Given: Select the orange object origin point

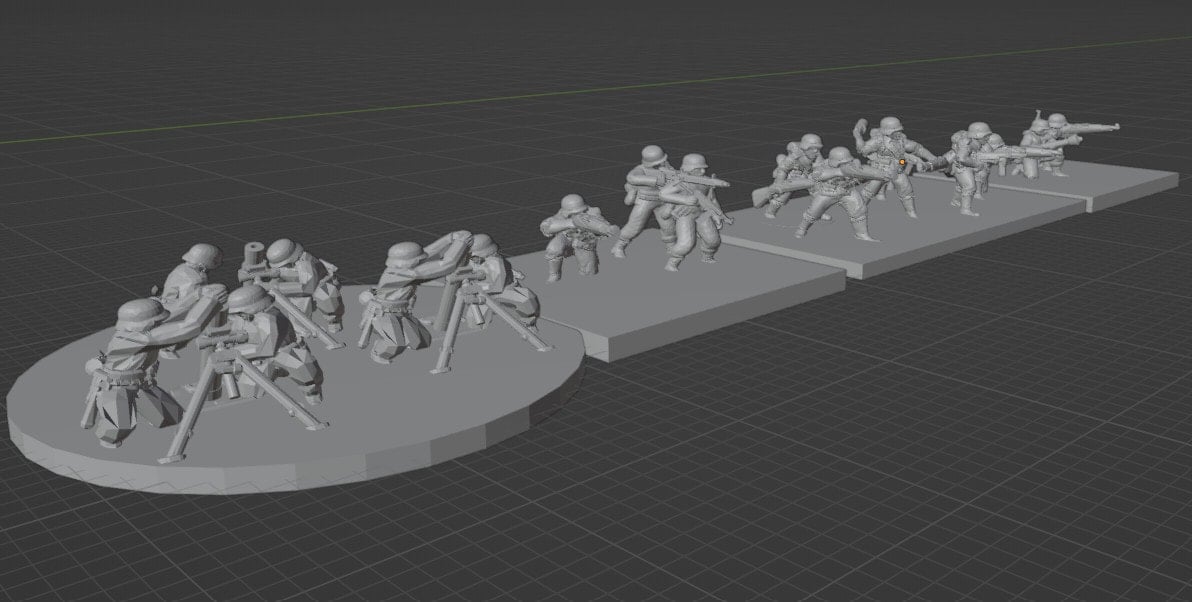Looking at the screenshot, I should point(901,162).
